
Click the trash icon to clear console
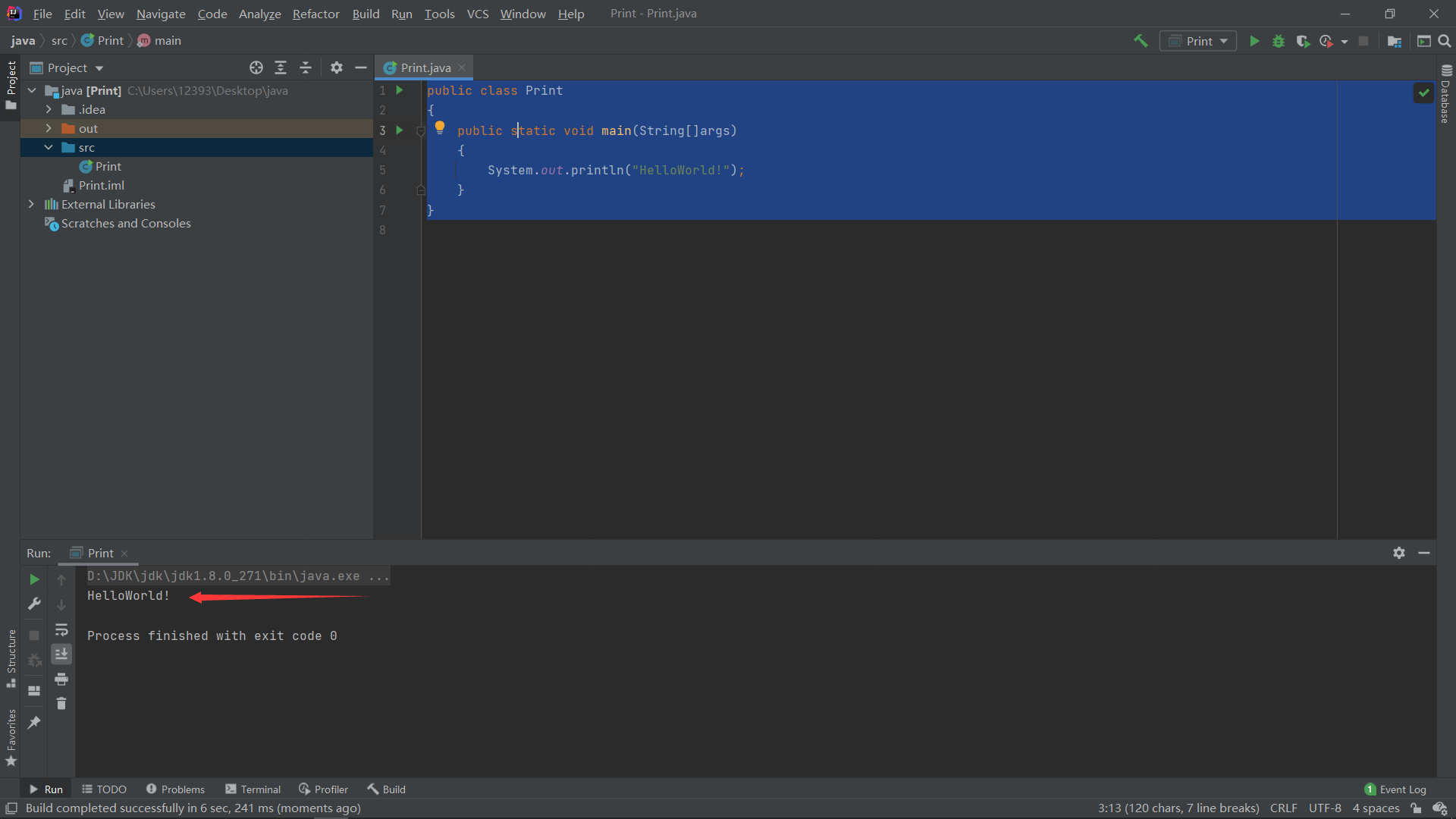(x=61, y=704)
